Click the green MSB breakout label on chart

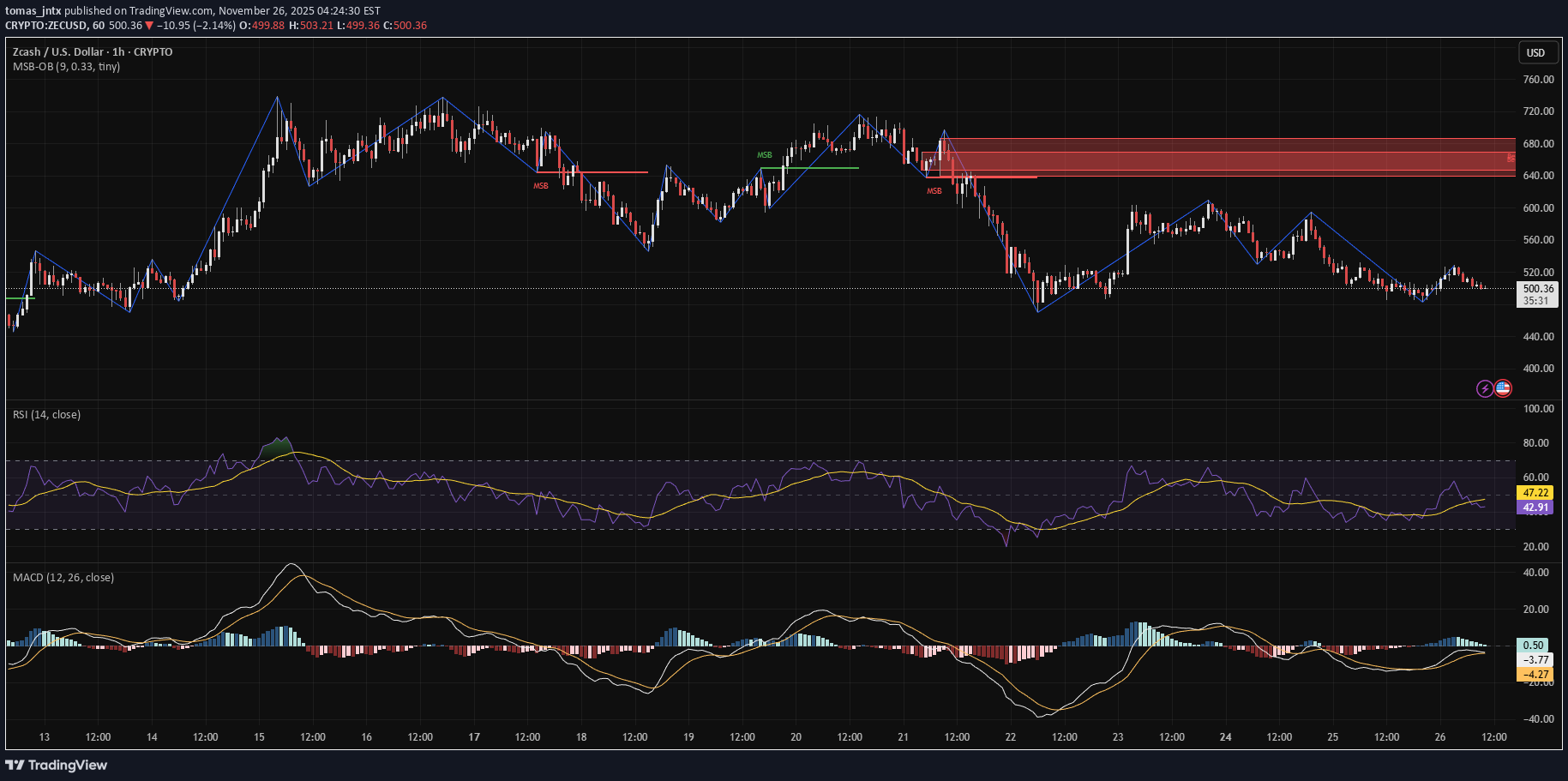click(x=764, y=155)
